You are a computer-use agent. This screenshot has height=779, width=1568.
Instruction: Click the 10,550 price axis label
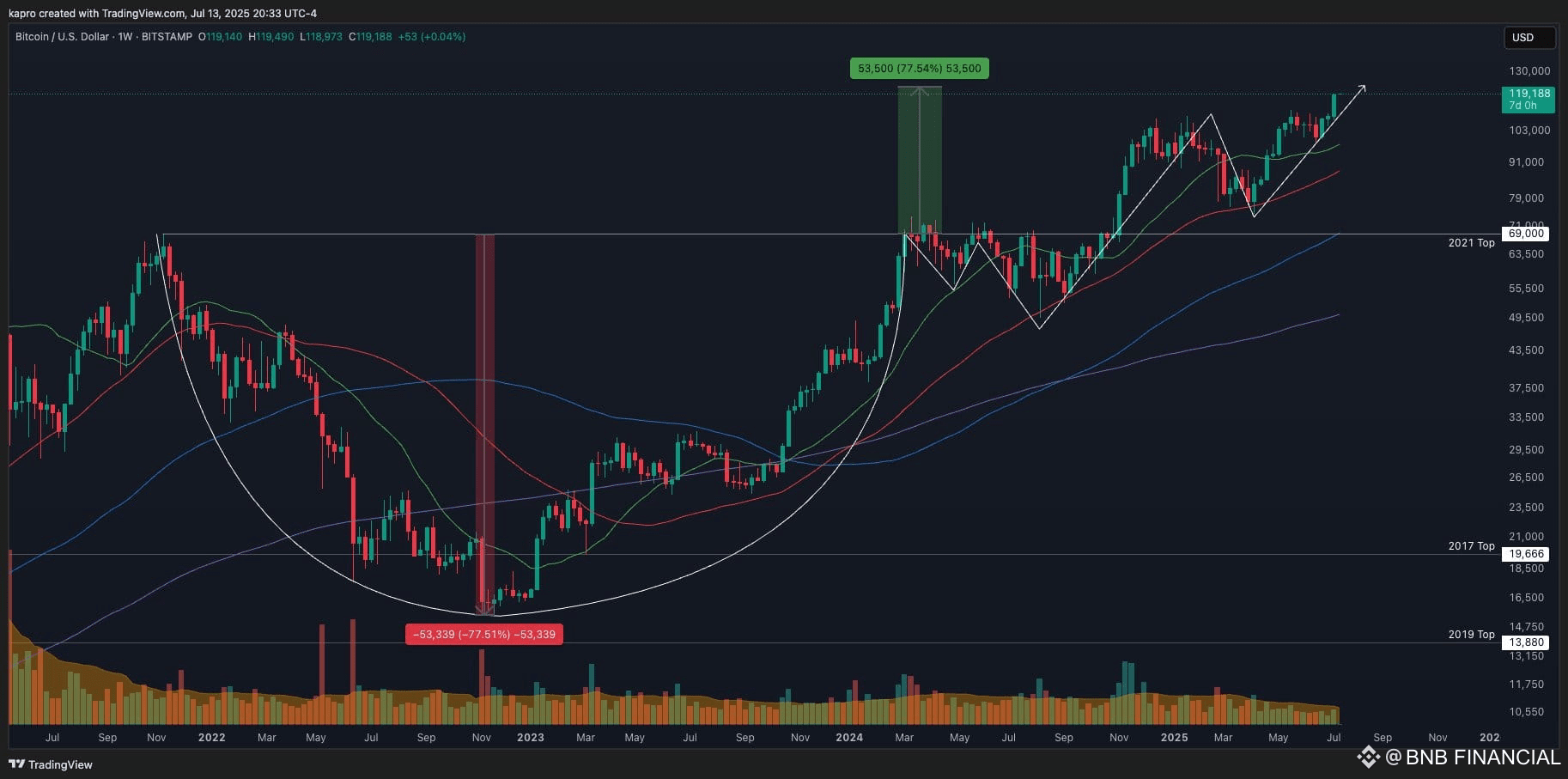pyautogui.click(x=1526, y=712)
